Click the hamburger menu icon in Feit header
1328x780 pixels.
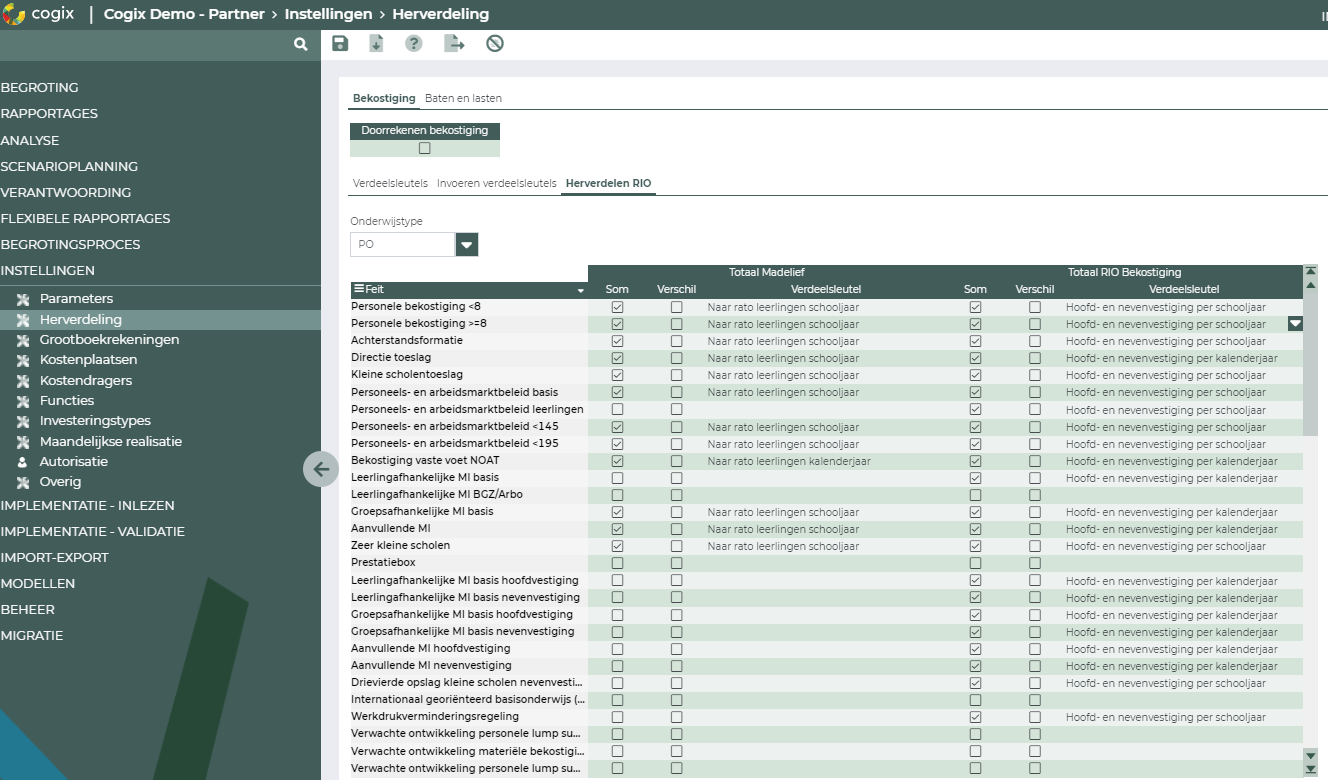click(x=359, y=289)
